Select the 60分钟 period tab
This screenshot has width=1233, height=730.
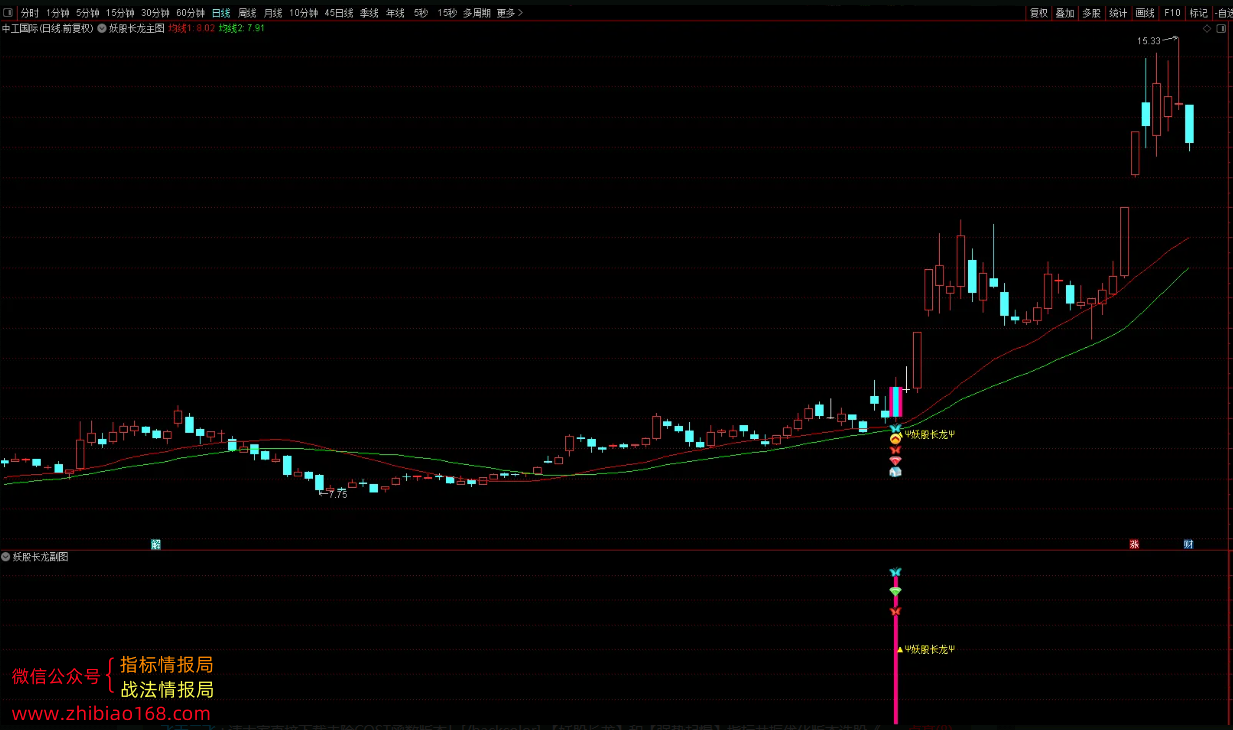pyautogui.click(x=190, y=13)
